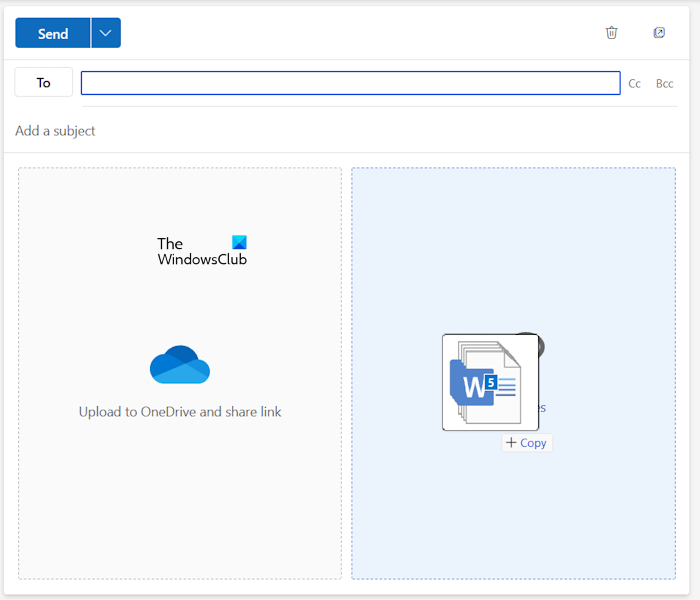Screen dimensions: 700x600
Task: Click the Discard draft trash icon
Action: pyautogui.click(x=612, y=33)
